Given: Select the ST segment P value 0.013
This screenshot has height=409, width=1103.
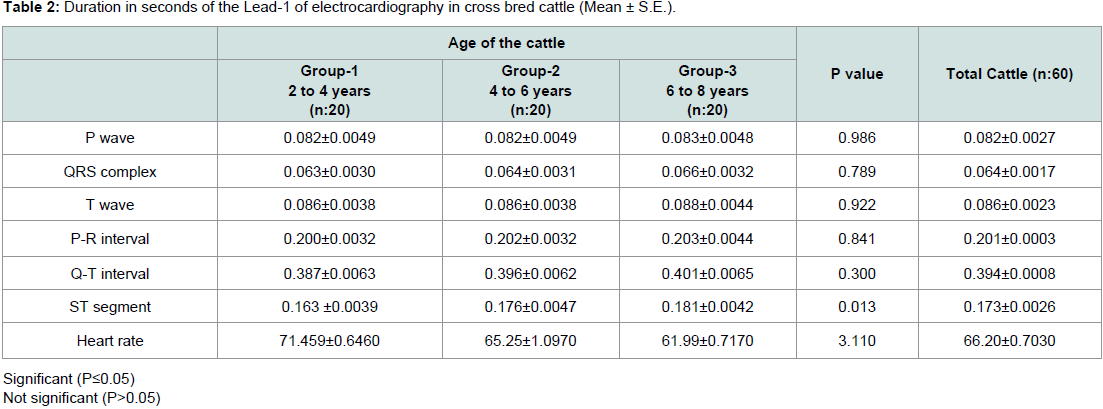Looking at the screenshot, I should click(857, 308).
